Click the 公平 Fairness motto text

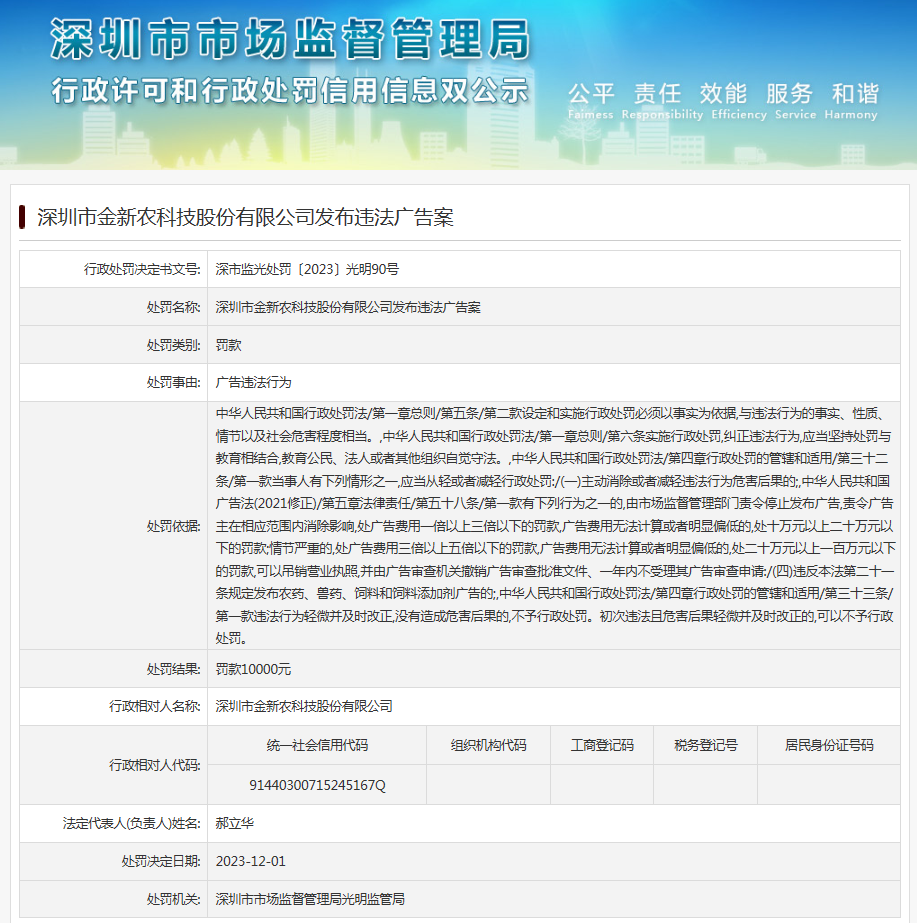pos(590,101)
